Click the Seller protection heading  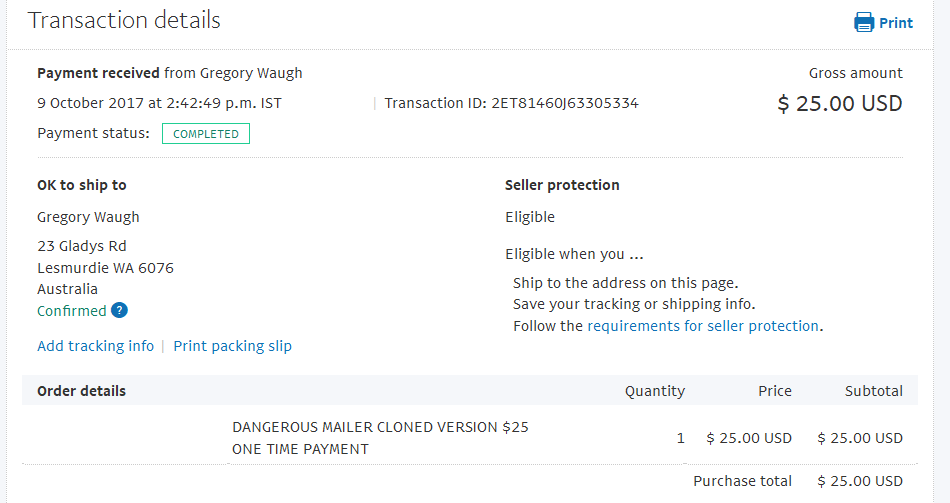pyautogui.click(x=562, y=185)
